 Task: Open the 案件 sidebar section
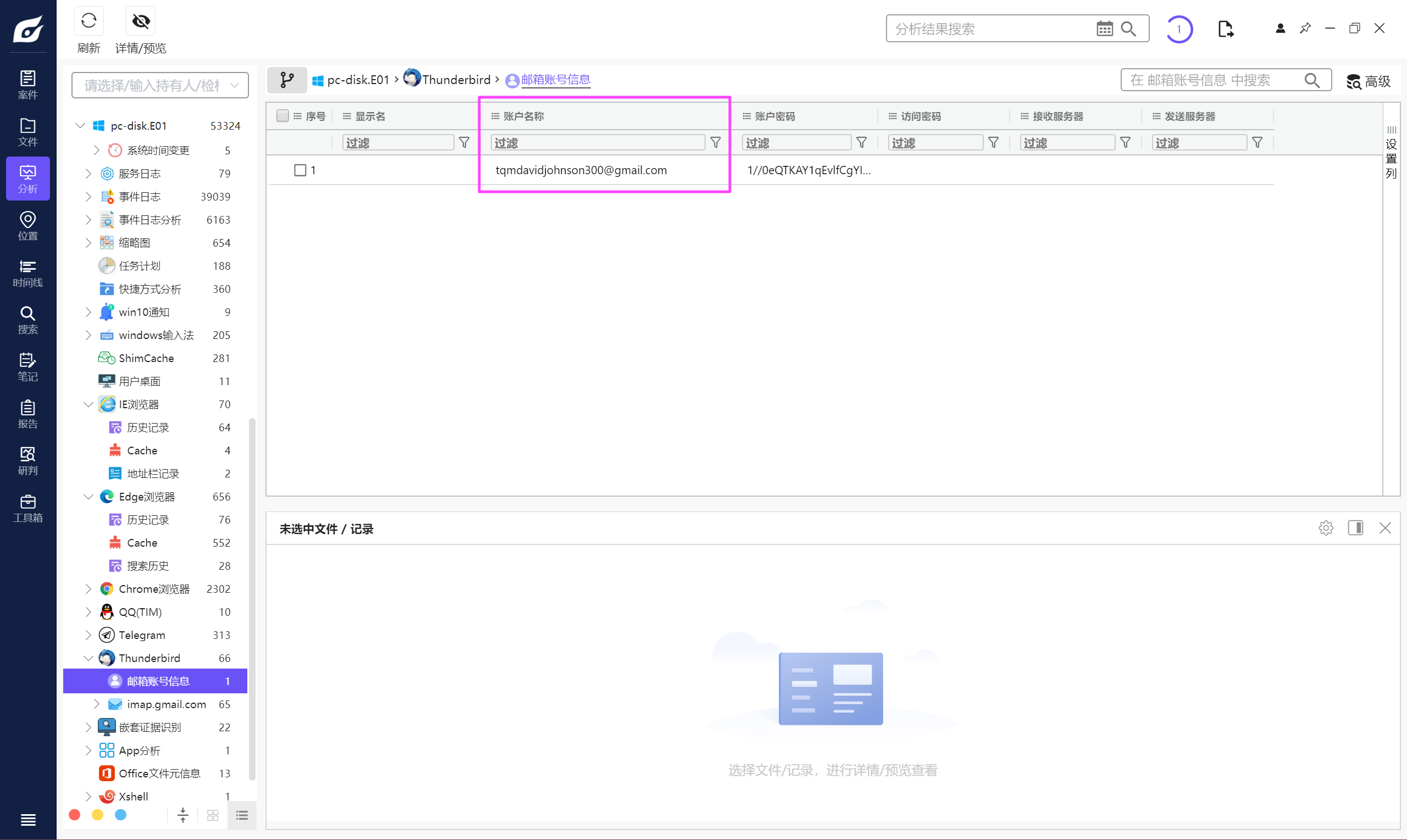pyautogui.click(x=27, y=85)
